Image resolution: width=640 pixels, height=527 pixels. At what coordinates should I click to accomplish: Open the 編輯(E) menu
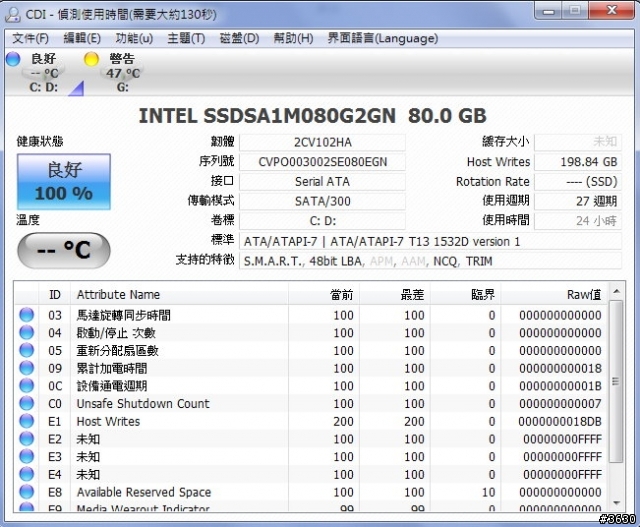pos(82,38)
